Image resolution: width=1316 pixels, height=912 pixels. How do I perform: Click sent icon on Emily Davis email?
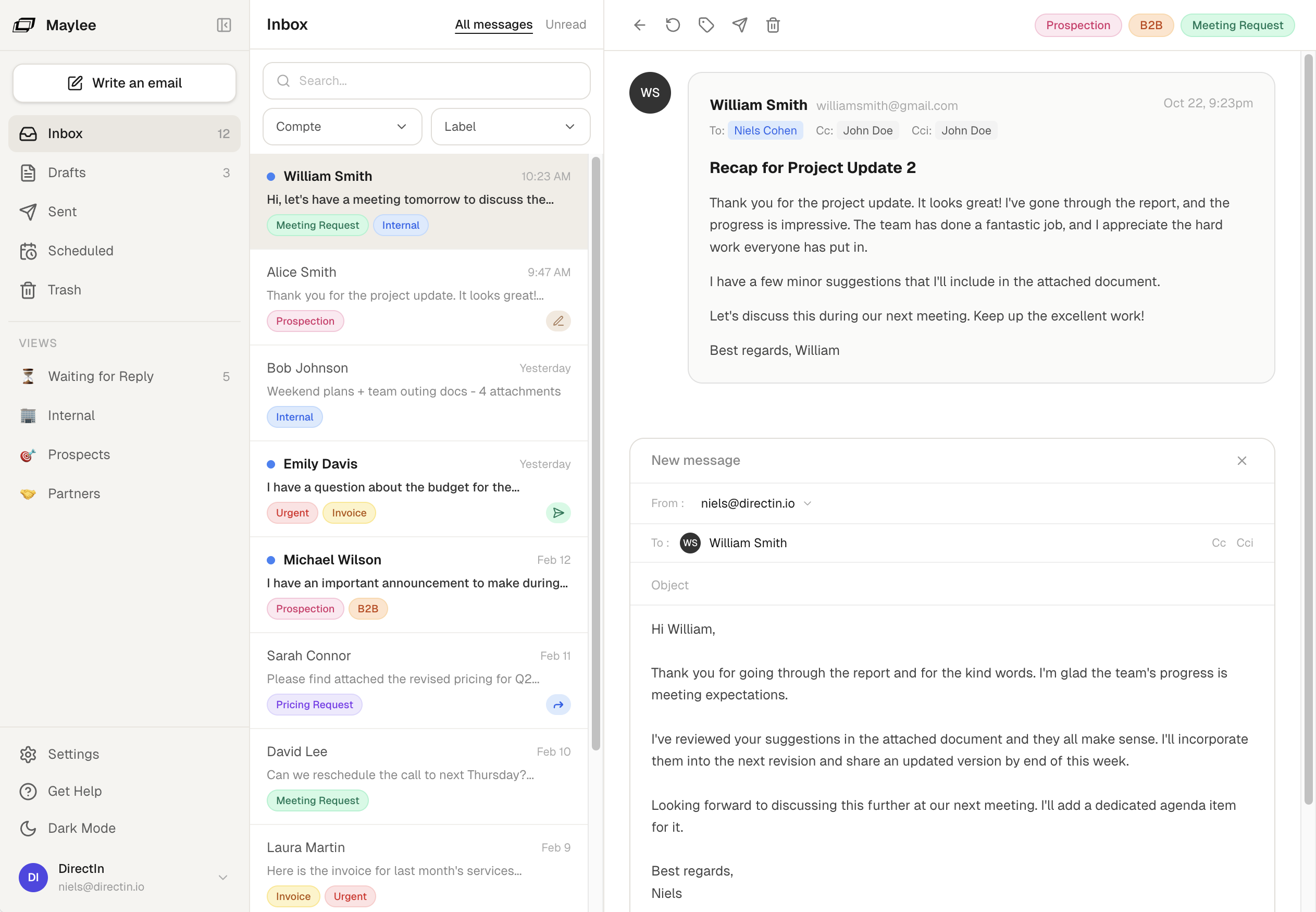pyautogui.click(x=558, y=513)
